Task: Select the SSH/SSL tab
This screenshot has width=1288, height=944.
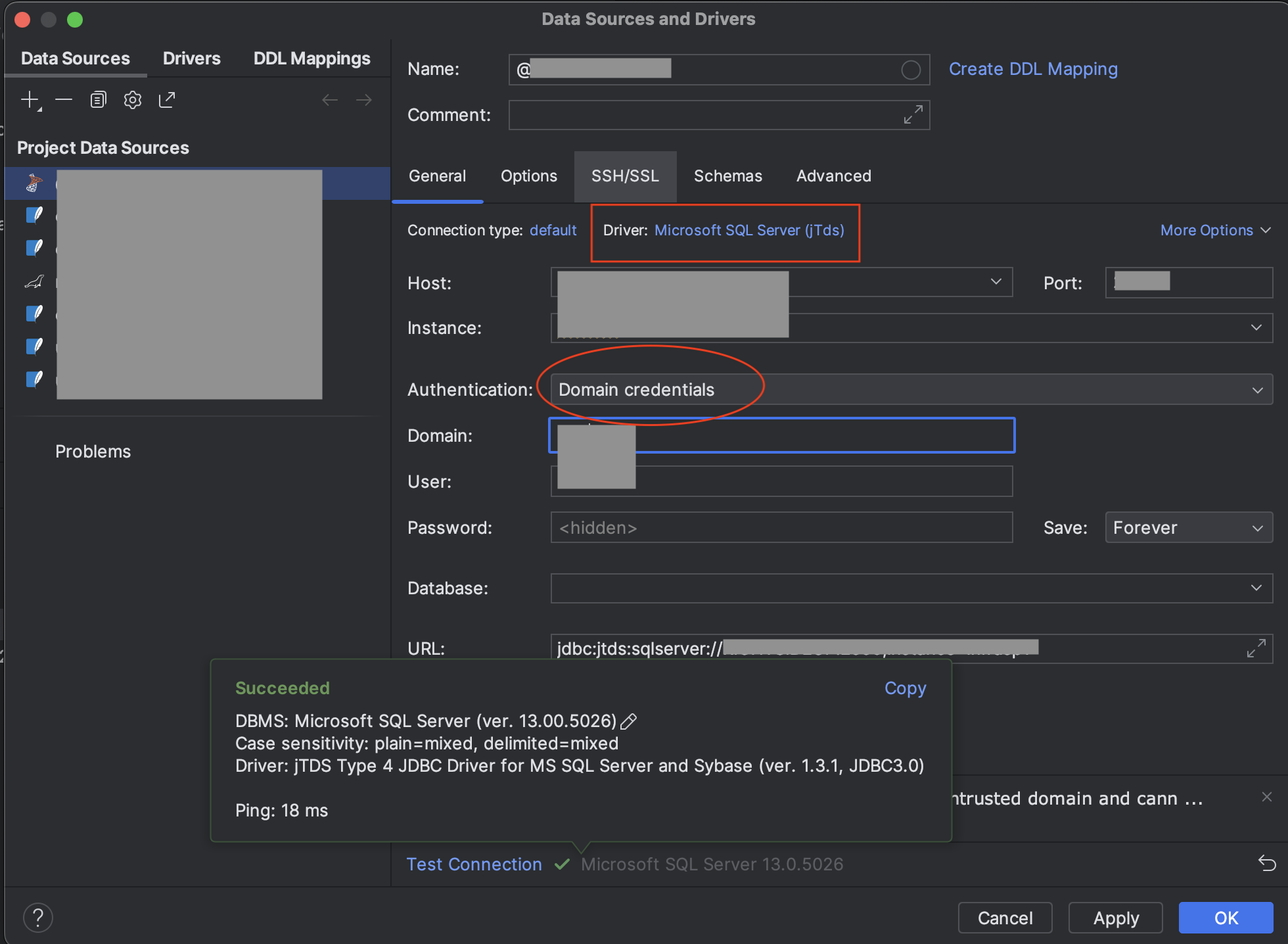Action: pyautogui.click(x=625, y=176)
